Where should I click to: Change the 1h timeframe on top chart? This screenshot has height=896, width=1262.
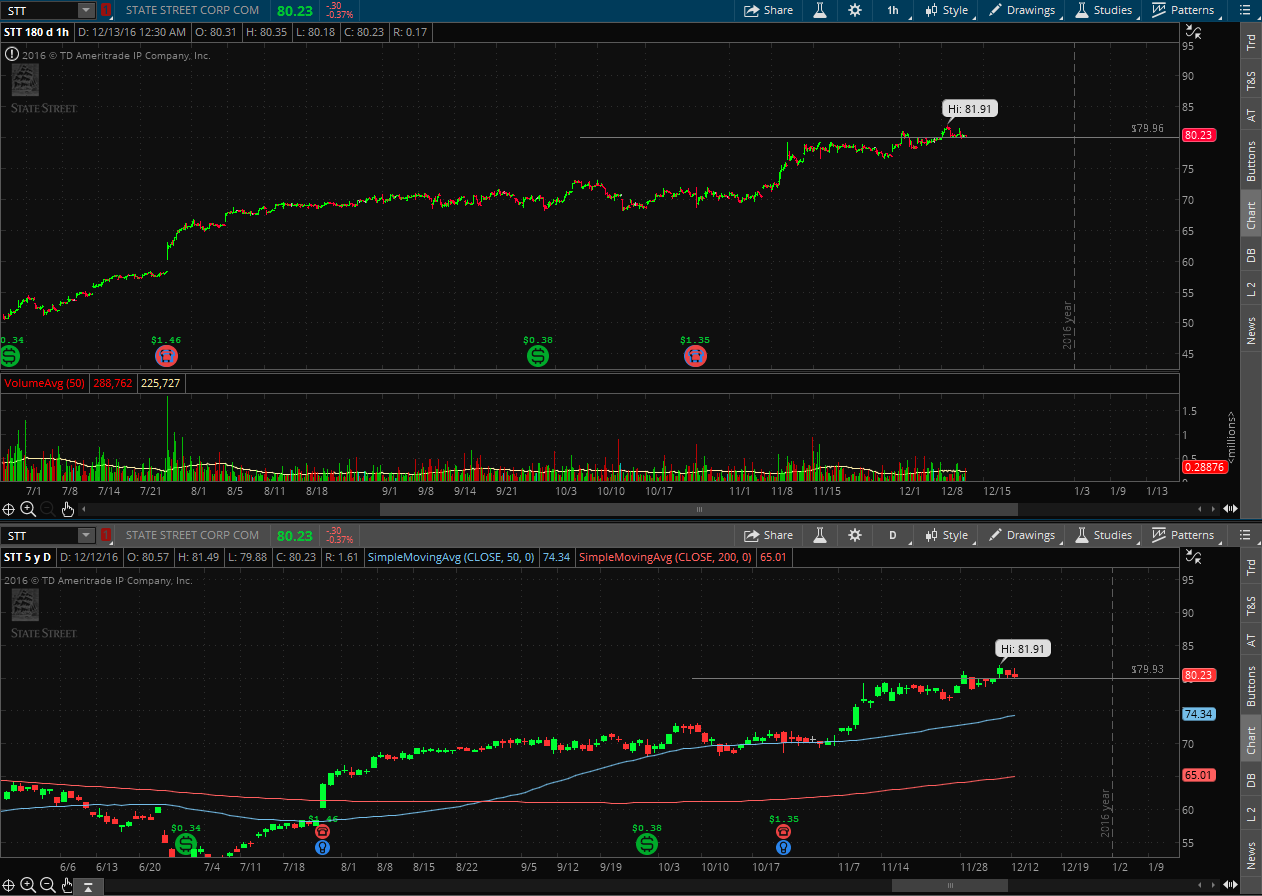pyautogui.click(x=893, y=10)
